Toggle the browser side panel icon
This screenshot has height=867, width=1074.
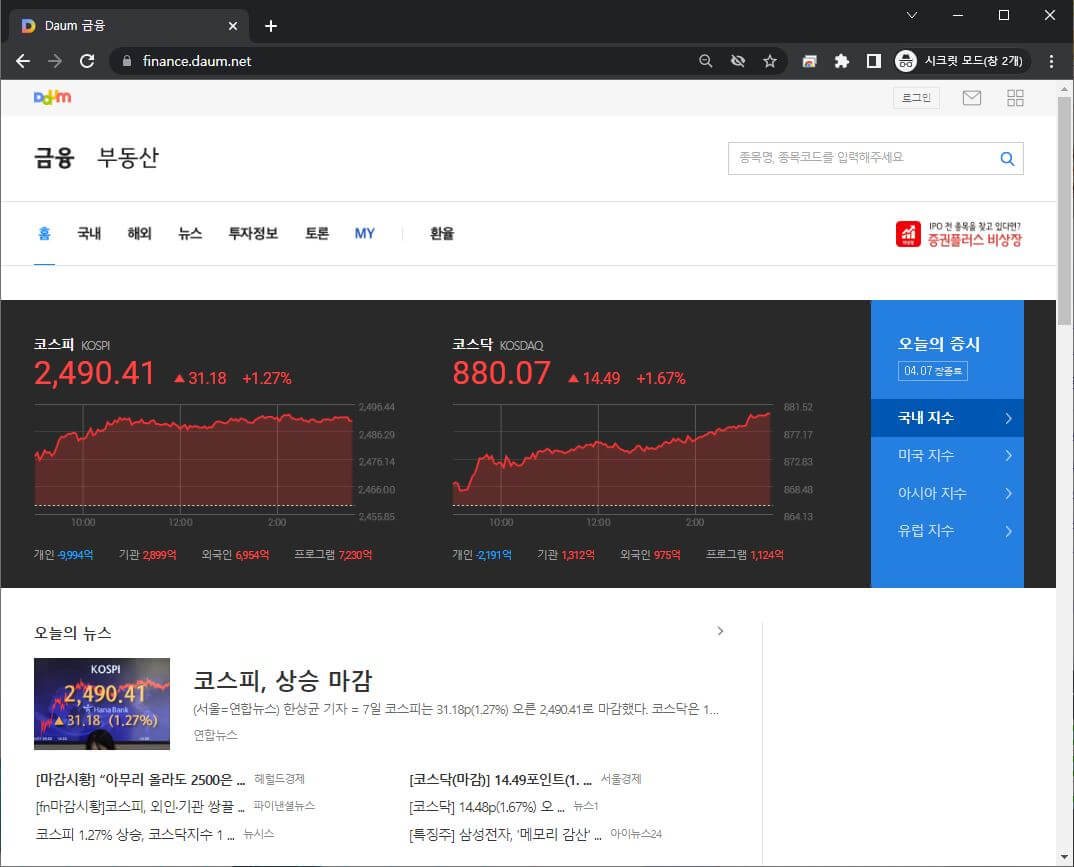[x=874, y=61]
